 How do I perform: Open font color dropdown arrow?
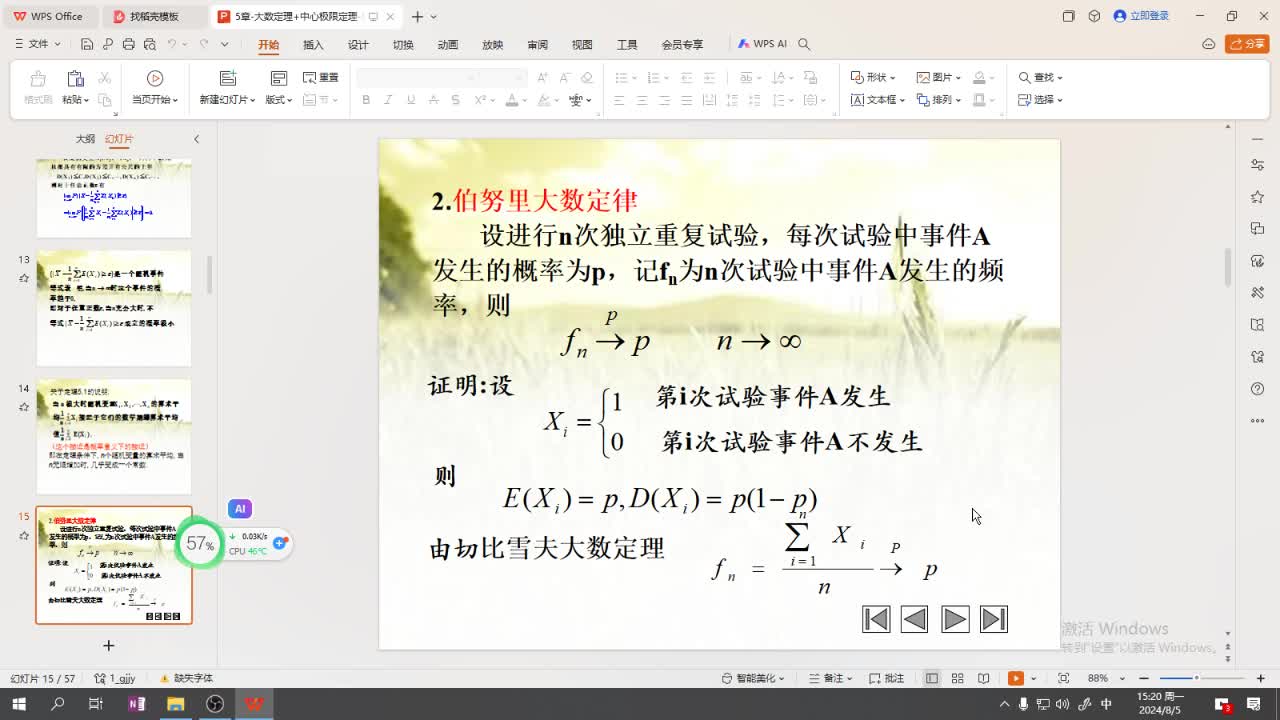pos(525,100)
